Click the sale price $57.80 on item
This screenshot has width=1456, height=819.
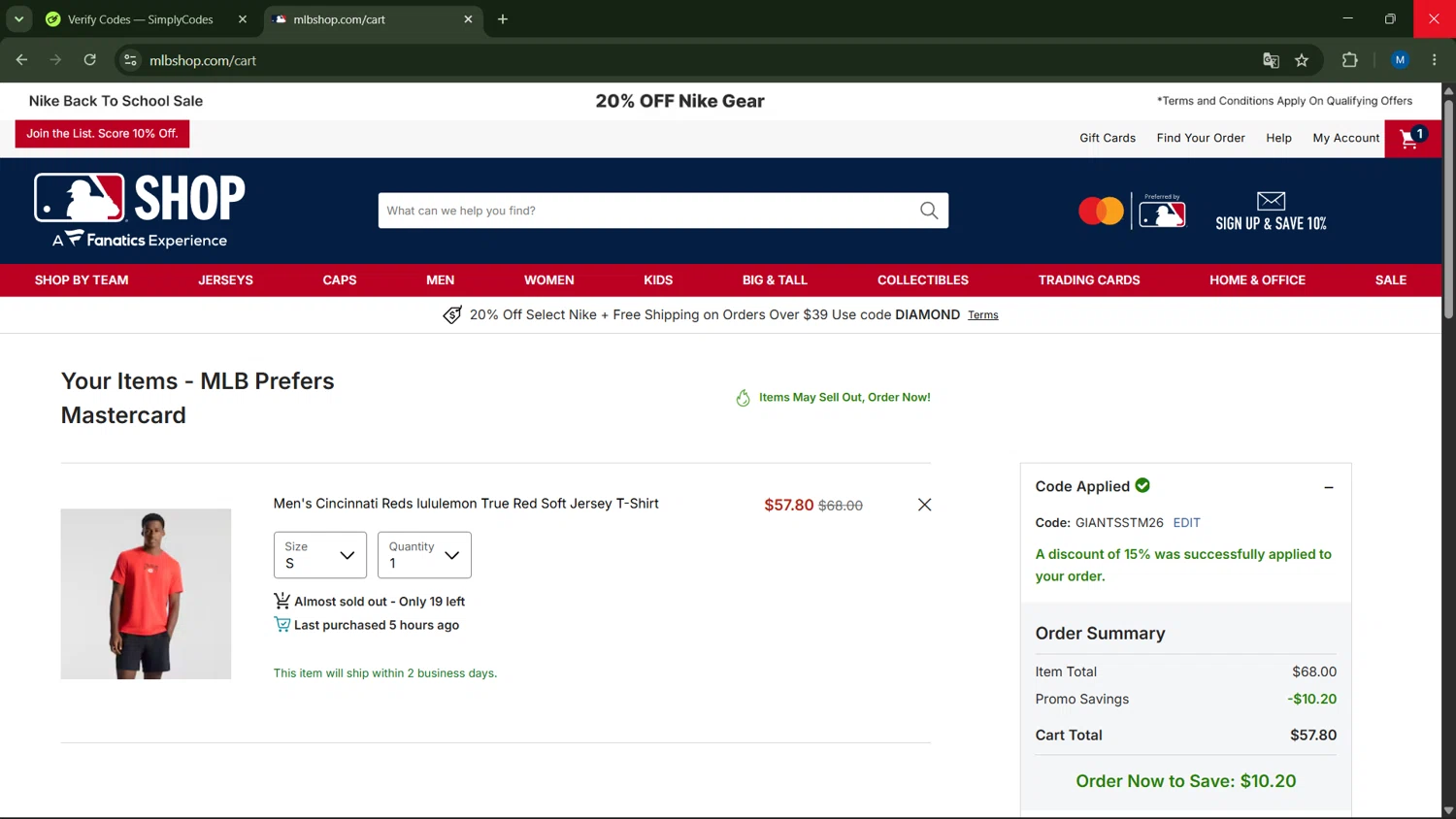789,506
